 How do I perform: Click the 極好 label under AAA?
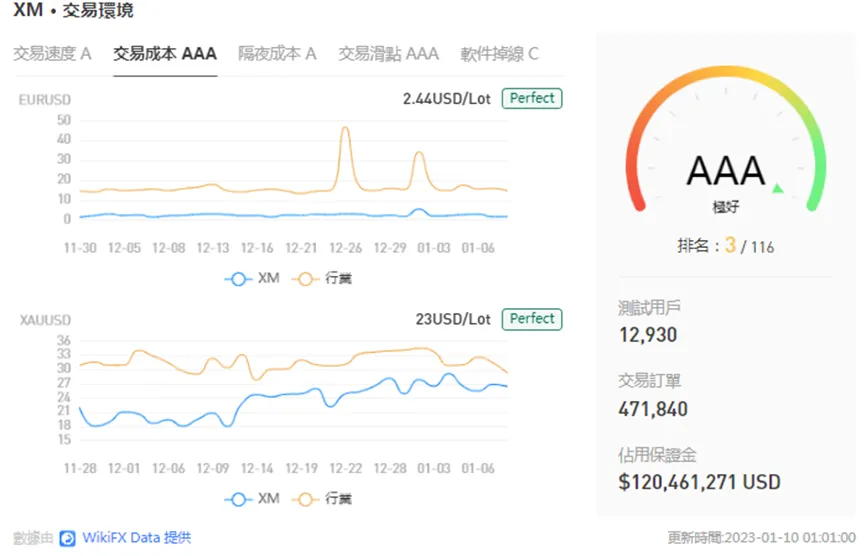pyautogui.click(x=726, y=207)
